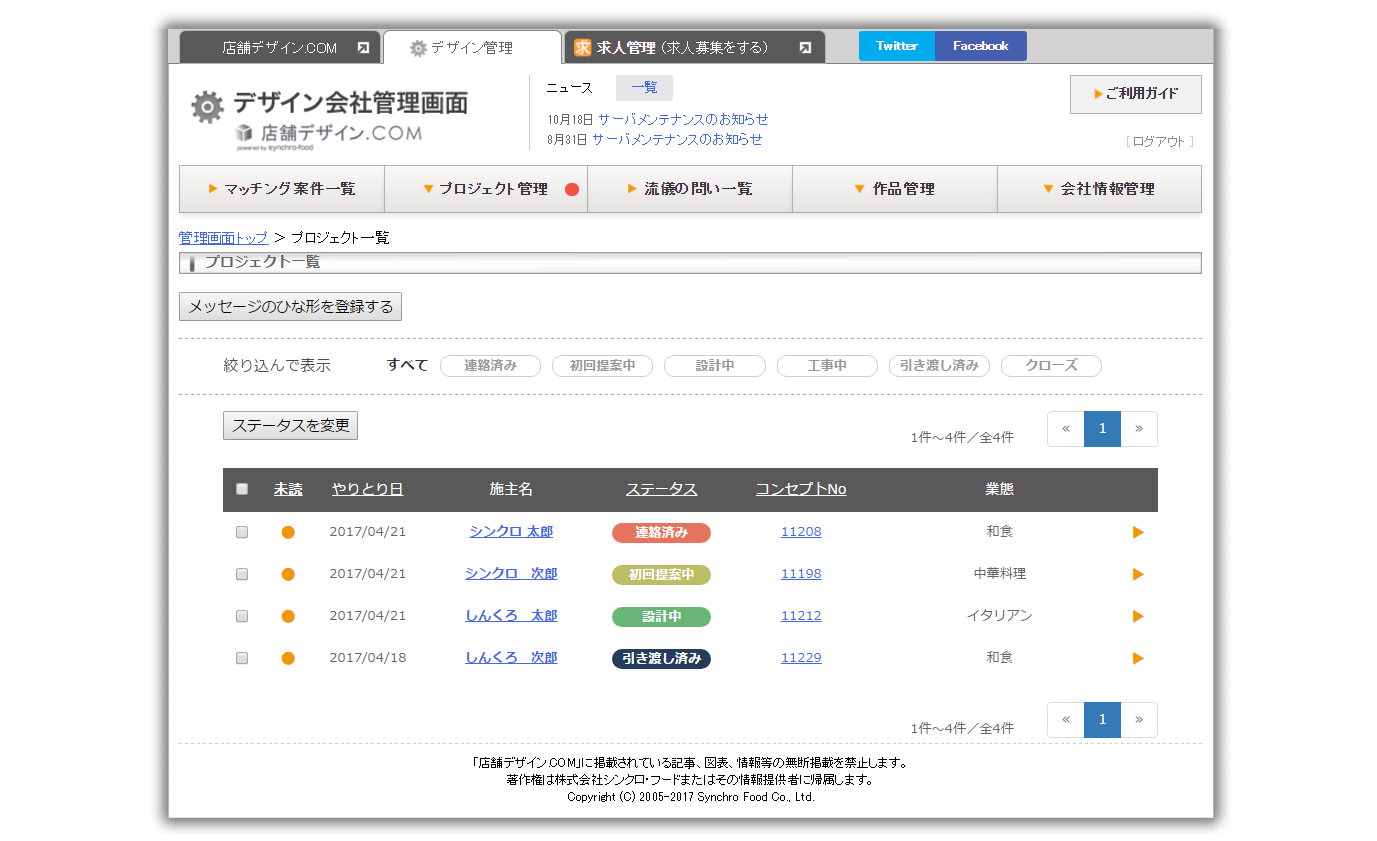This screenshot has height=841, width=1377.
Task: Click the orange arrow in the 和食 11208 row
Action: [1138, 532]
